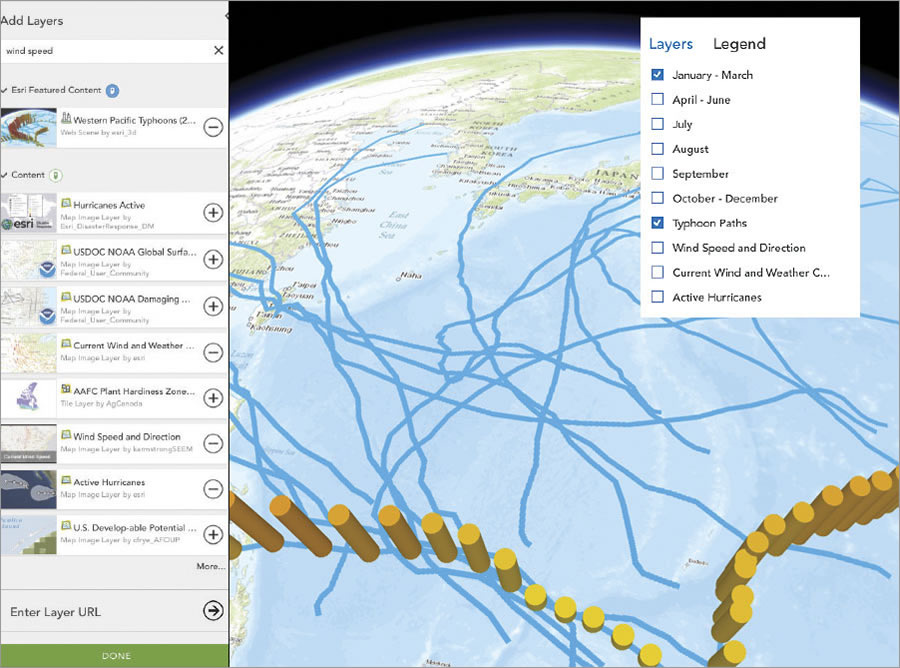Remove the Western Pacific Typhoons web scene

click(x=211, y=127)
